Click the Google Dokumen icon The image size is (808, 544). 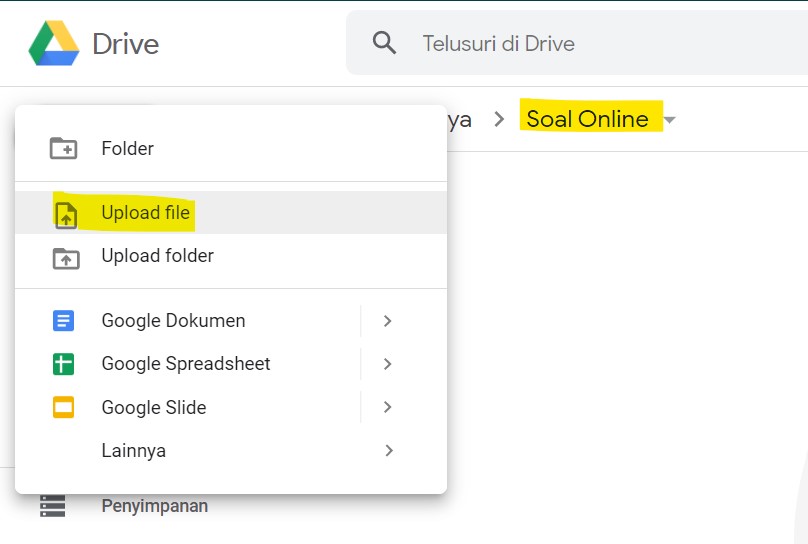pos(63,320)
